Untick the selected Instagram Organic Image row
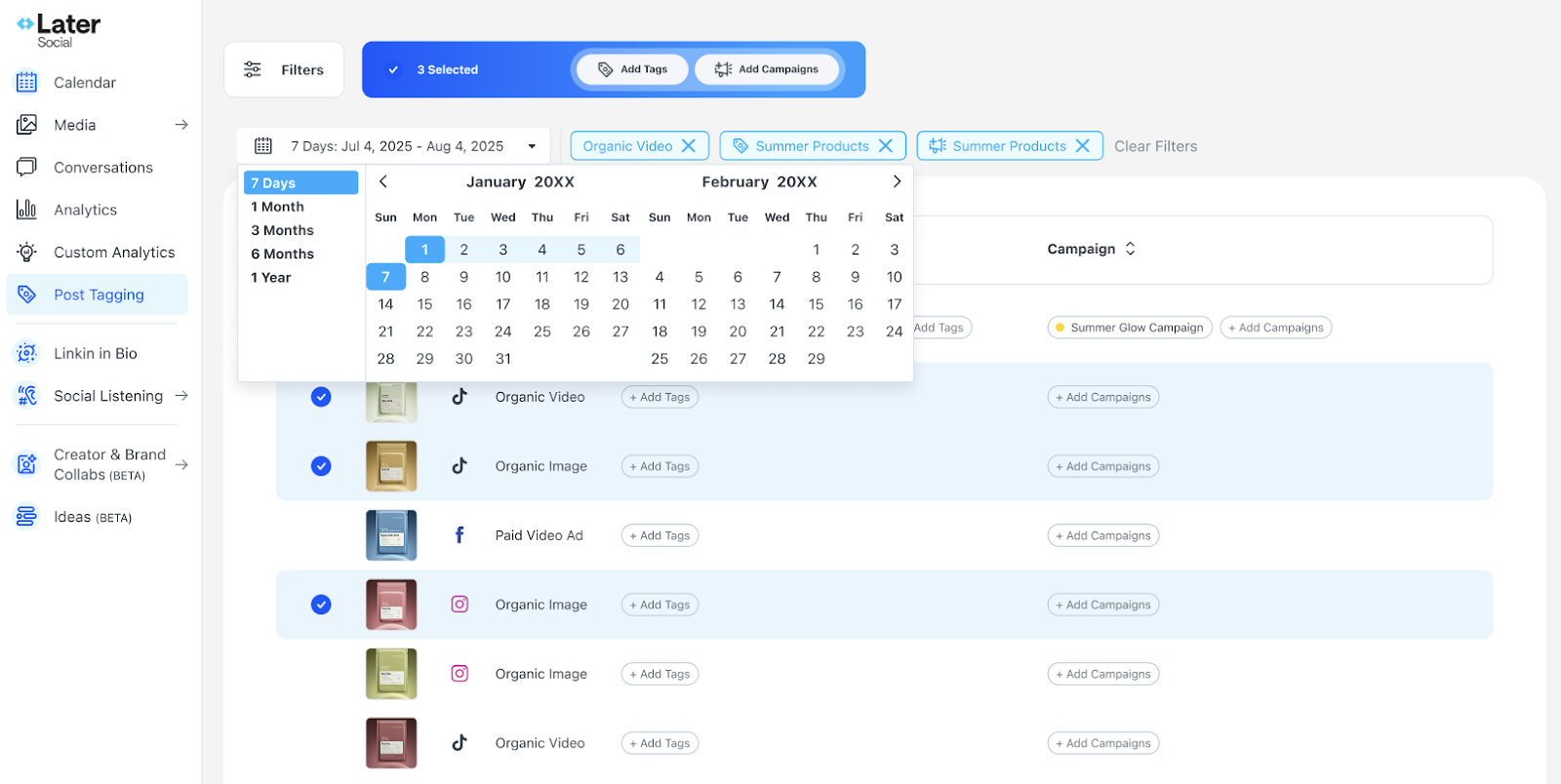Screen dimensions: 1561x784 [x=321, y=605]
